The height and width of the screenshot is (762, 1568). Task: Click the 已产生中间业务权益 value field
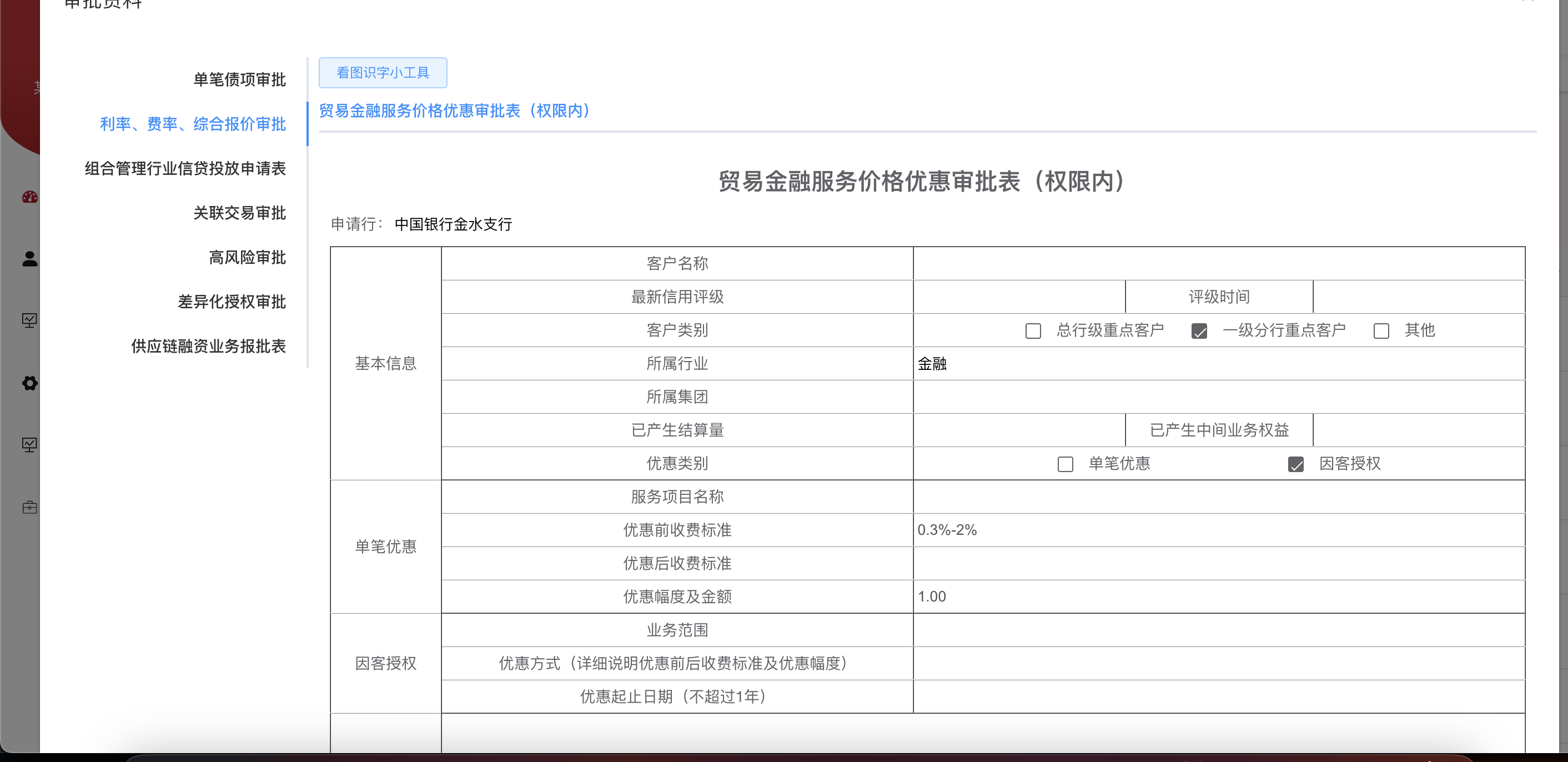click(x=1419, y=430)
